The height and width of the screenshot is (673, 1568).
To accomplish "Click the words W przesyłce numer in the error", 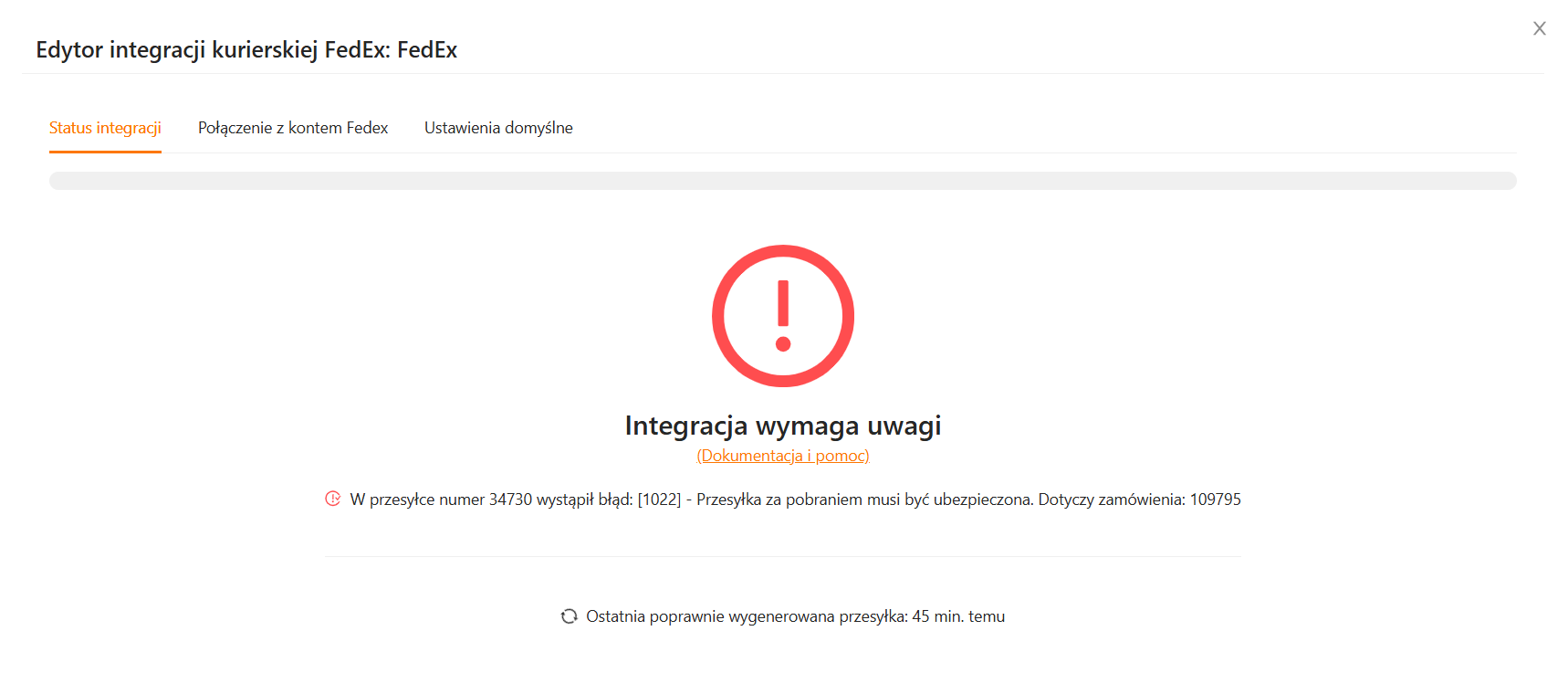I will coord(416,499).
